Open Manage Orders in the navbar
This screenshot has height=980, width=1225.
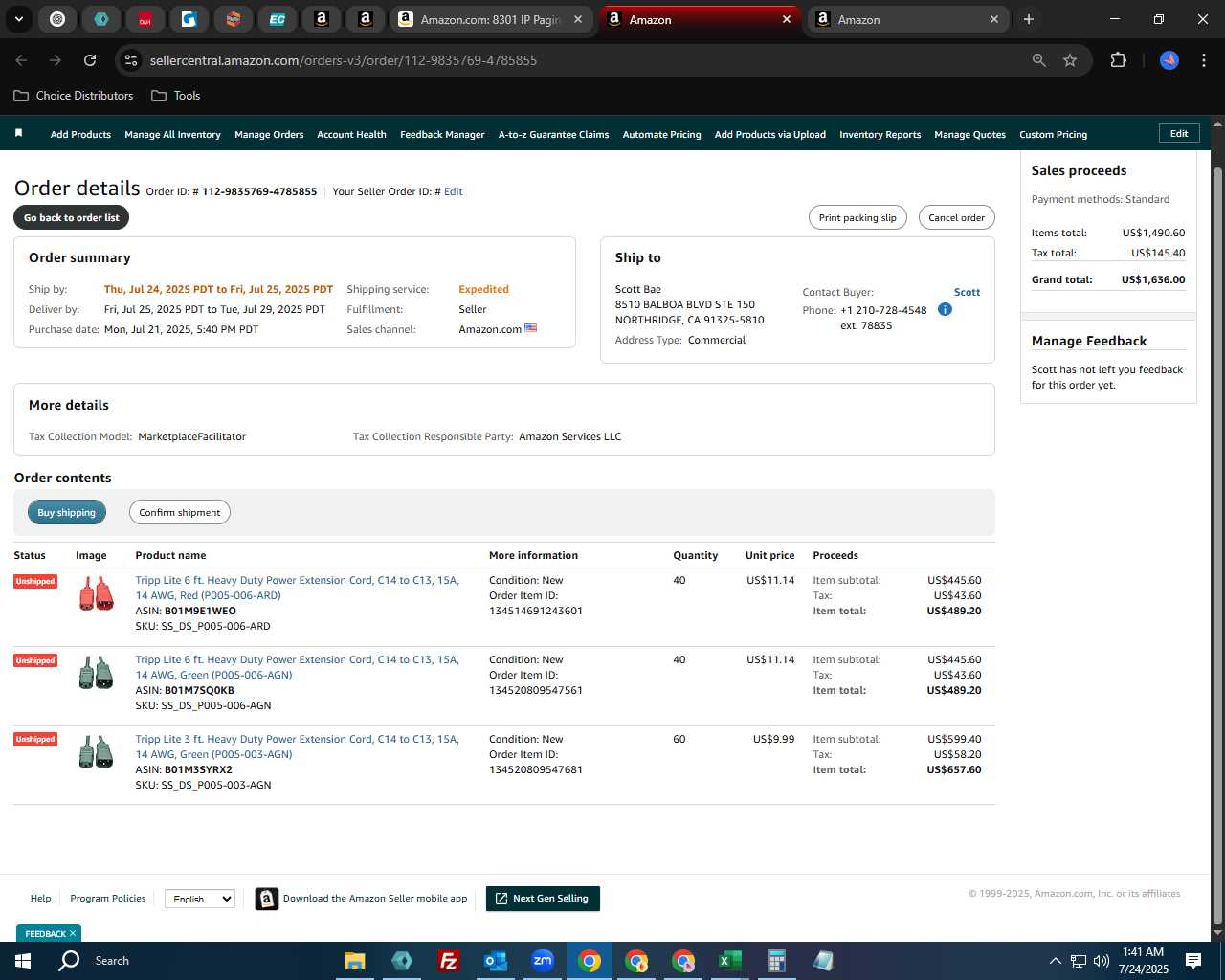click(x=269, y=135)
